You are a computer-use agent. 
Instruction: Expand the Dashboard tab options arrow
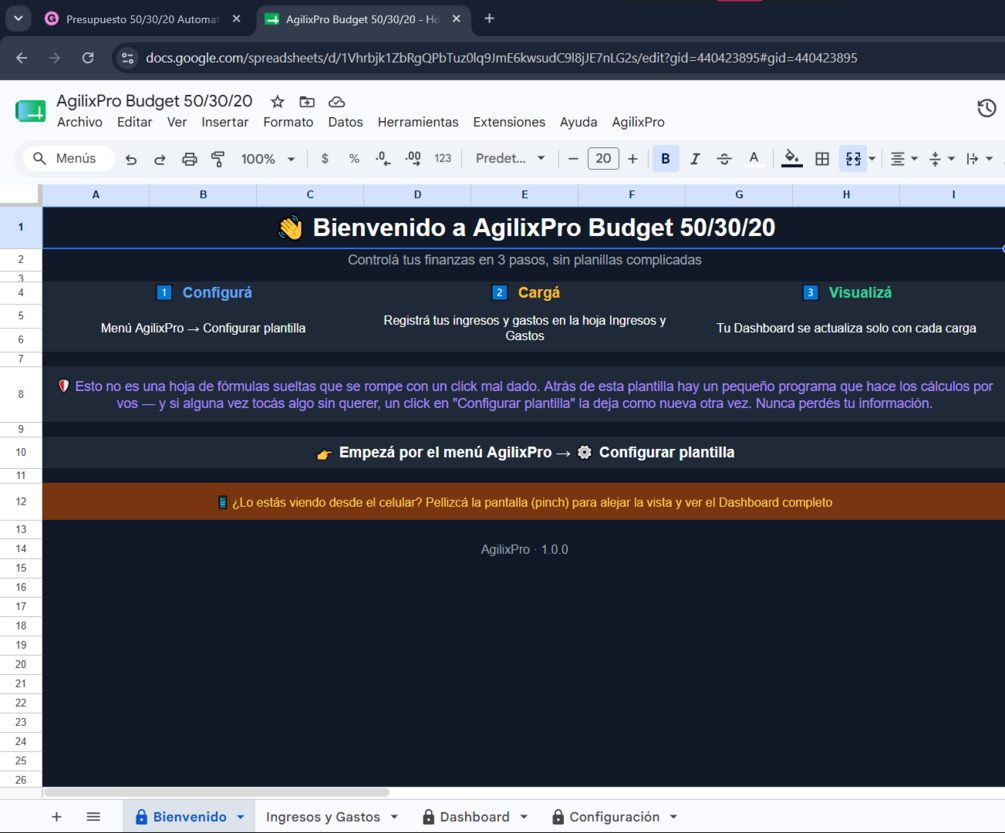click(524, 817)
